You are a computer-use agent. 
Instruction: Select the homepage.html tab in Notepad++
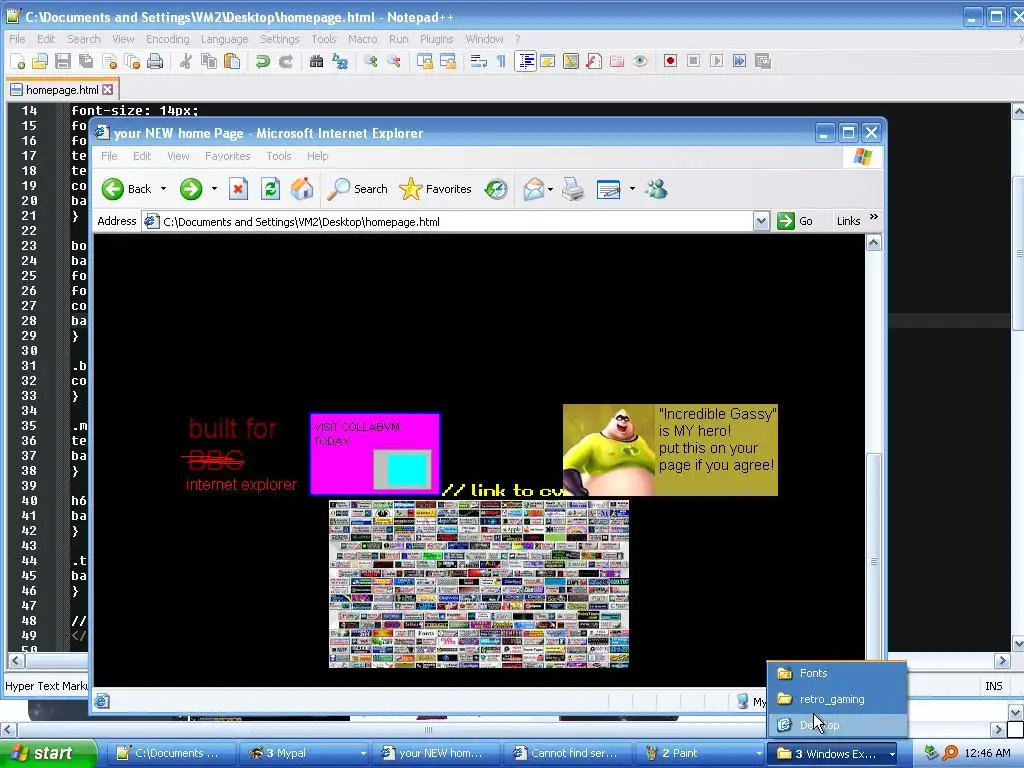[62, 89]
